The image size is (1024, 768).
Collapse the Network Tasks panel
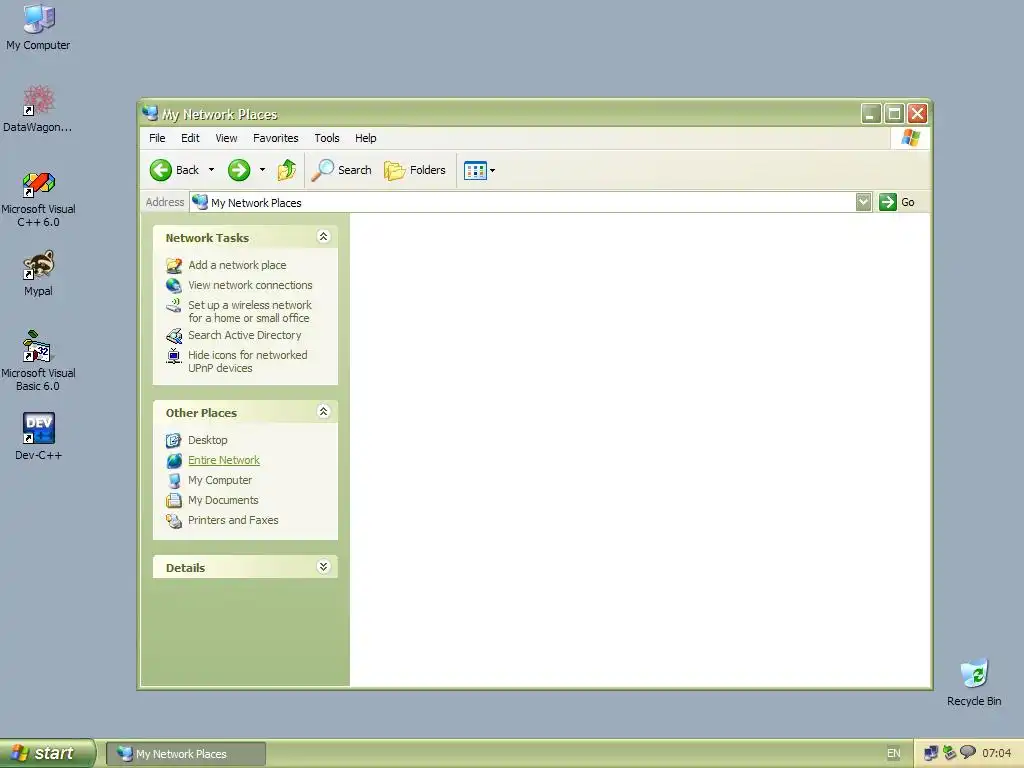click(x=323, y=237)
